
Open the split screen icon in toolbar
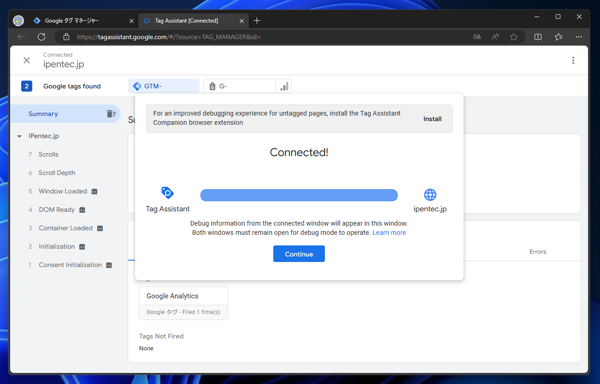538,37
